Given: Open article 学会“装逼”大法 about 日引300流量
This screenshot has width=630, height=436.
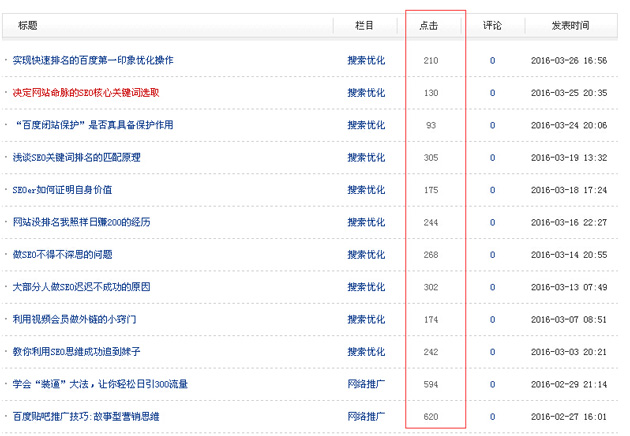Looking at the screenshot, I should point(100,384).
